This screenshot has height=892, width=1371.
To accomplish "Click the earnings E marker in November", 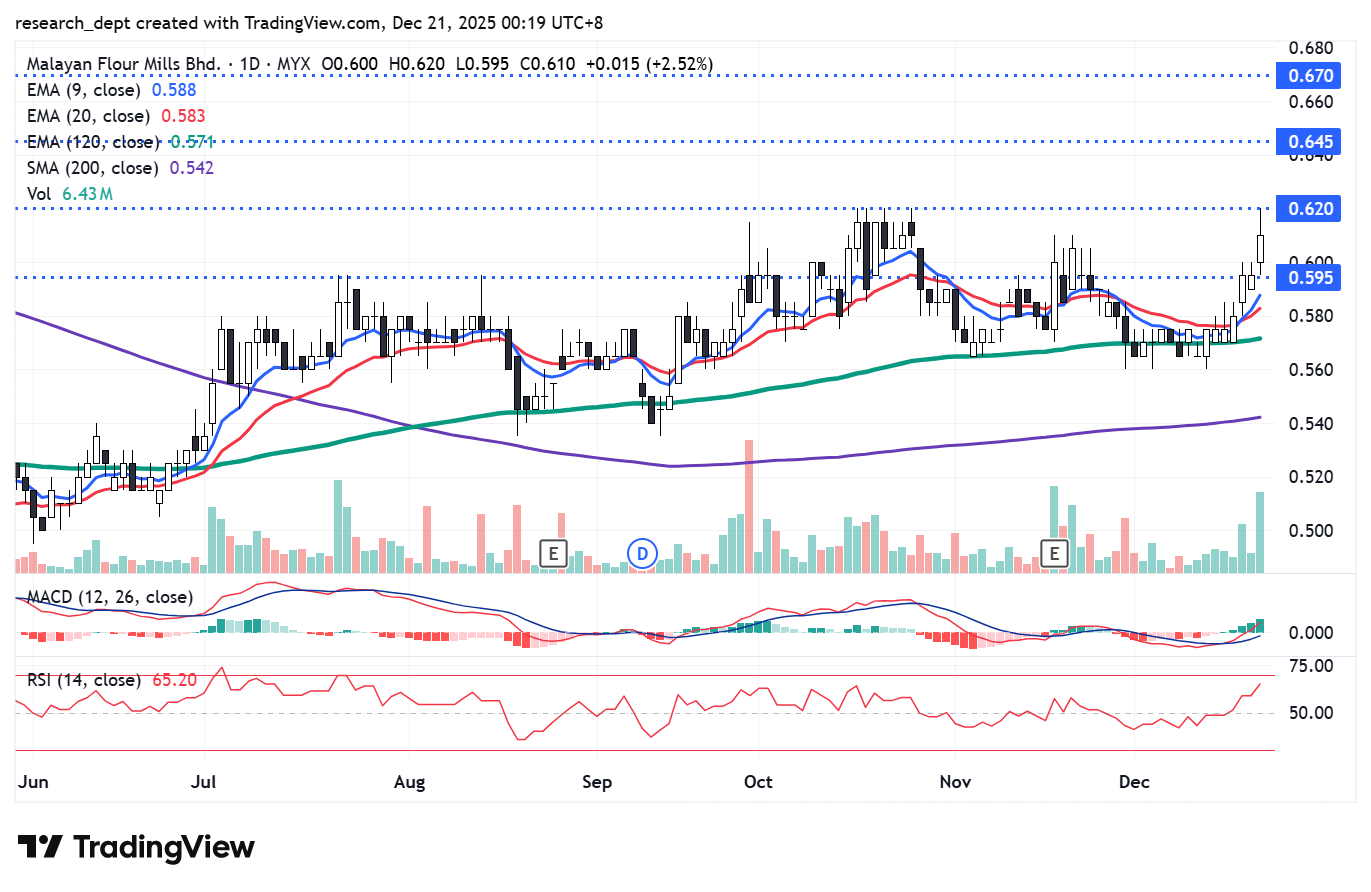I will (x=1052, y=552).
